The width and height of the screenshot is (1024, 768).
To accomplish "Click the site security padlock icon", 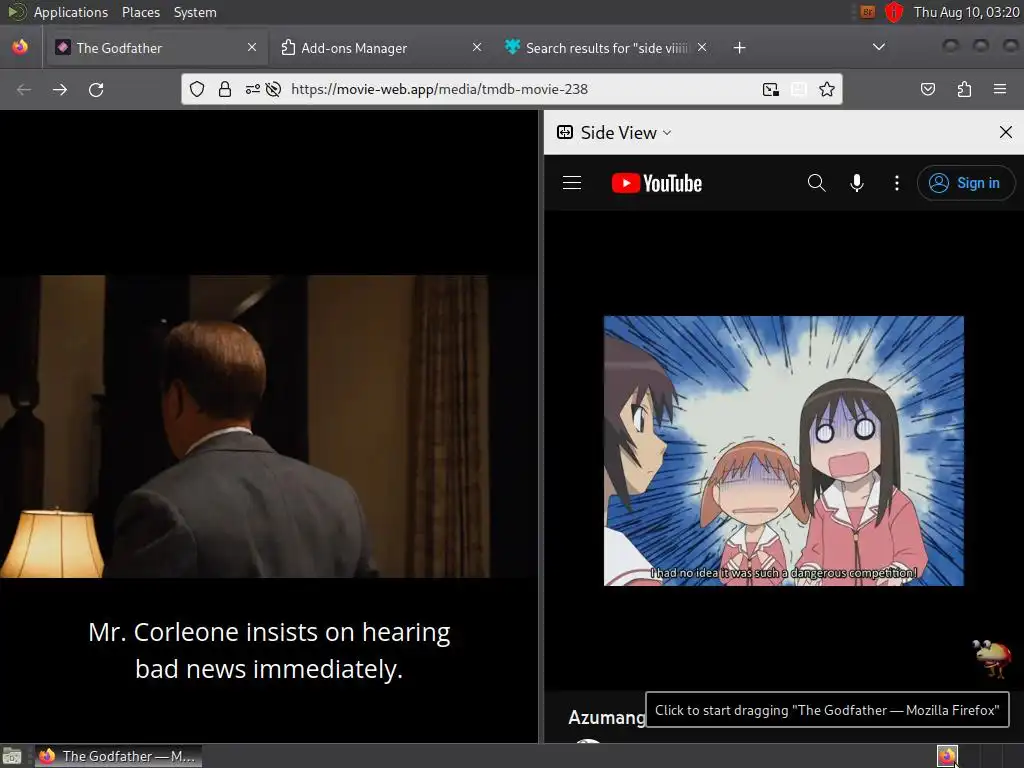I will (x=225, y=89).
